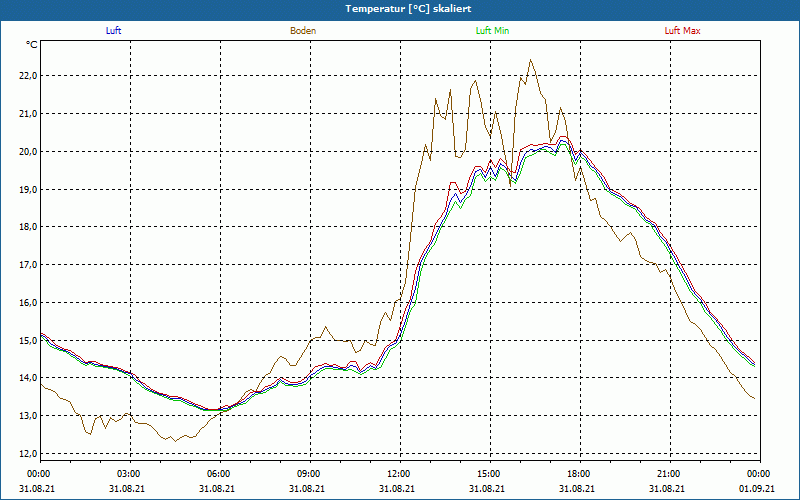Screen dimensions: 800x500
Task: Click the 09:00 time axis label
Action: tap(311, 474)
